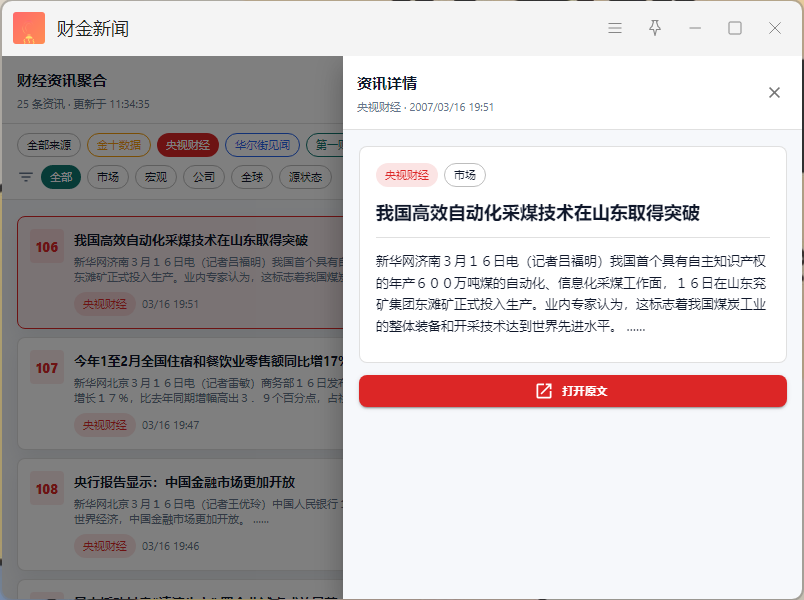Open original article via 打开原文 text
The image size is (804, 600).
pyautogui.click(x=585, y=391)
